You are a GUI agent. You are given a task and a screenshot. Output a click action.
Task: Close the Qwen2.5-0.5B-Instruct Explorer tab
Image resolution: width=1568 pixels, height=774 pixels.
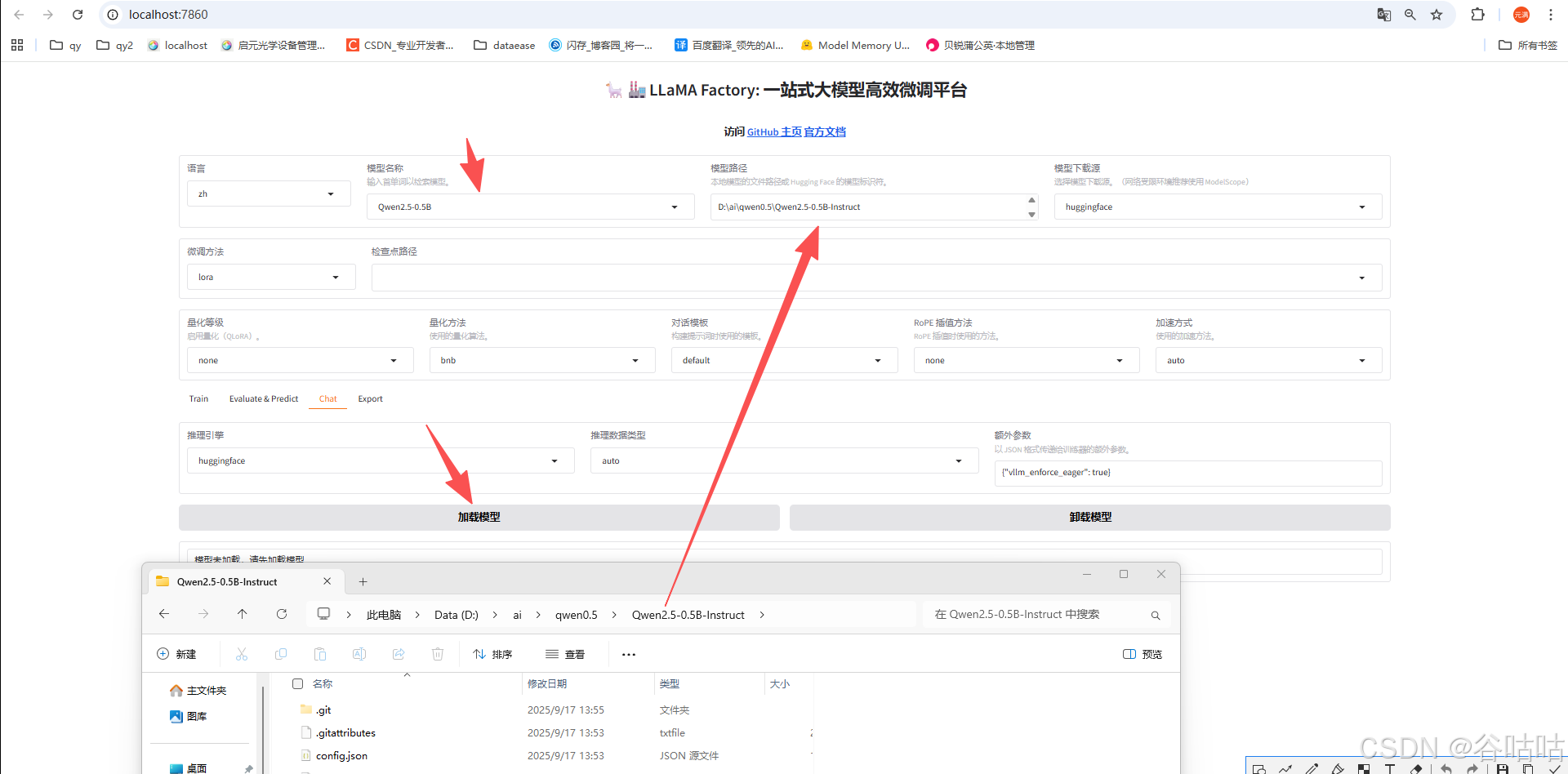[x=327, y=581]
